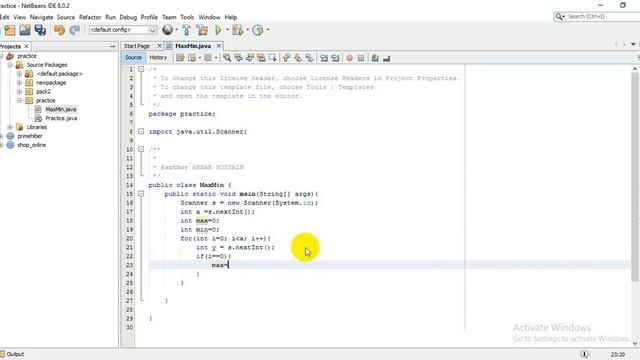The image size is (640, 360).
Task: Open the dropdown arrow beside the globe browser icon
Action: (x=176, y=30)
